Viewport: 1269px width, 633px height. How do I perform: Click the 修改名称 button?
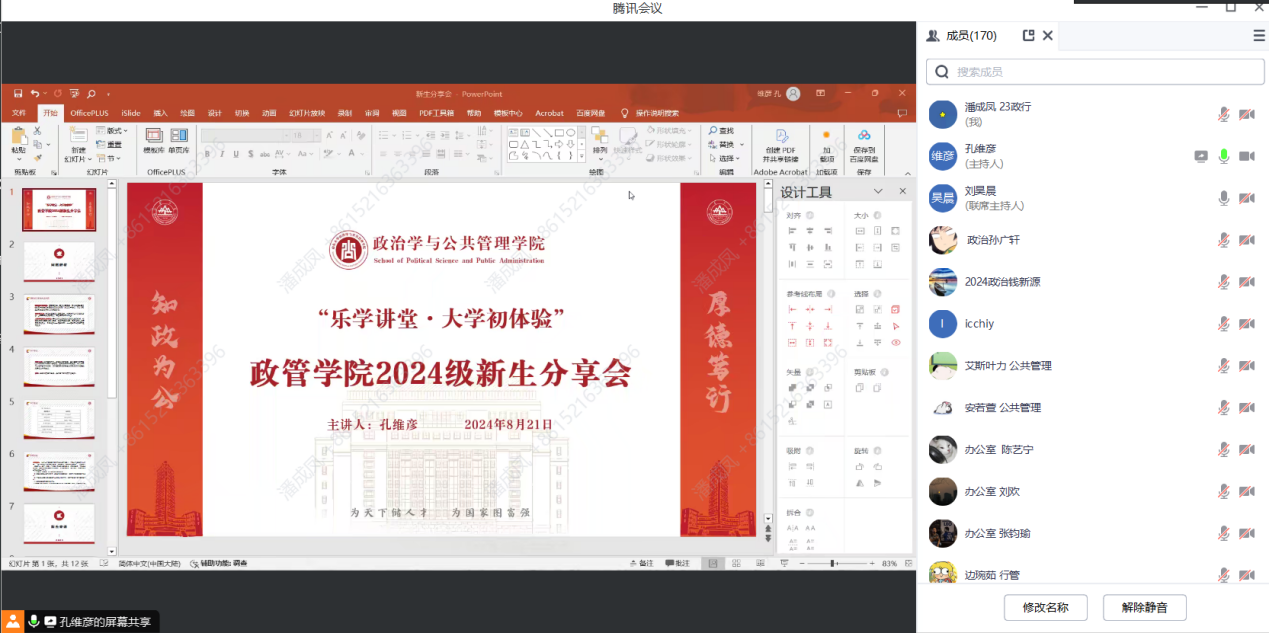pyautogui.click(x=1045, y=607)
